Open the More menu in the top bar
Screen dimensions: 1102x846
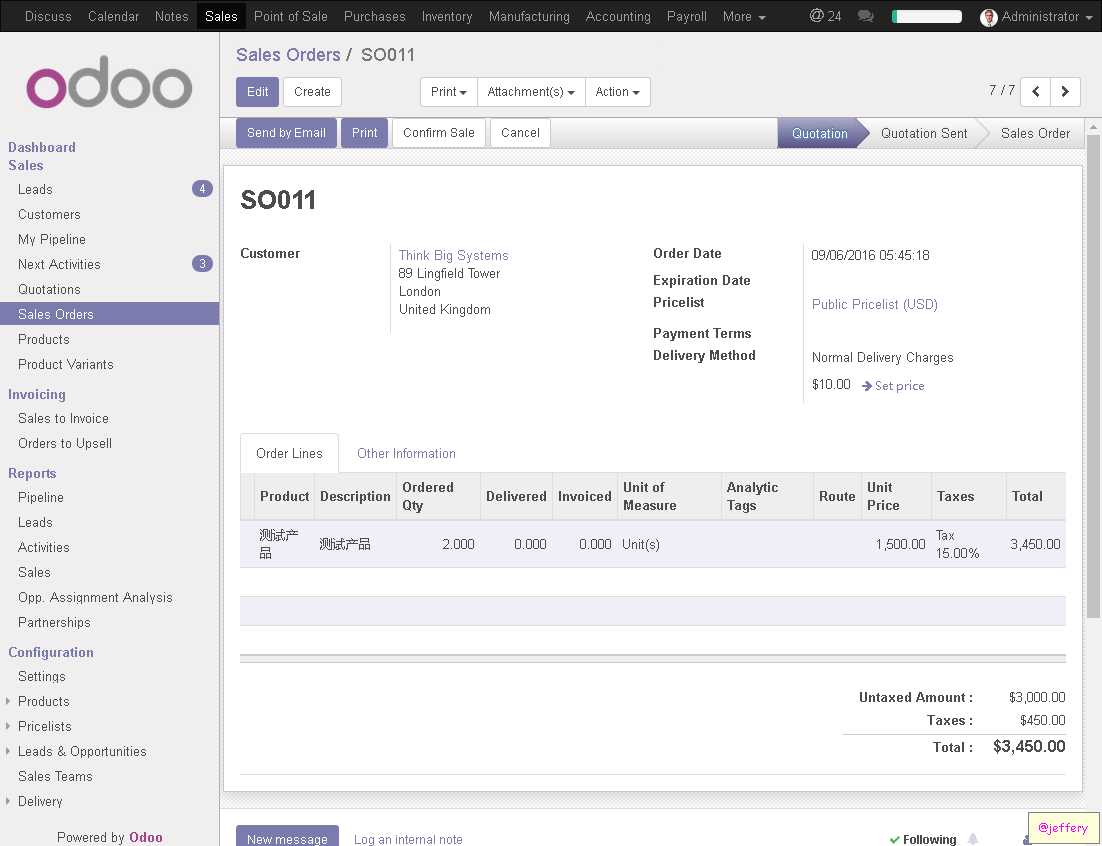(744, 16)
